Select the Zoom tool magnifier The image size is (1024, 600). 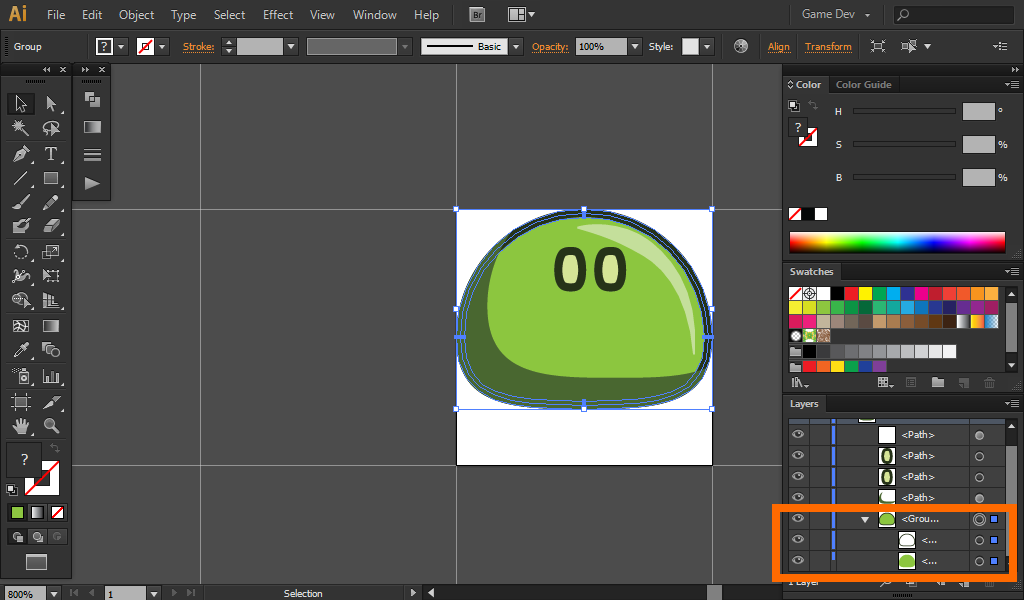51,426
